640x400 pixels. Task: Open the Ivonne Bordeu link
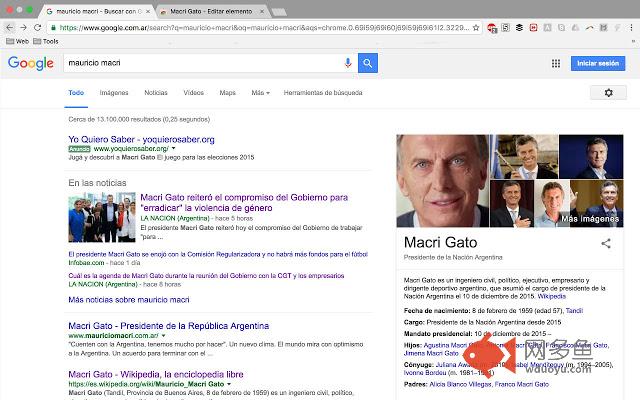coord(425,373)
